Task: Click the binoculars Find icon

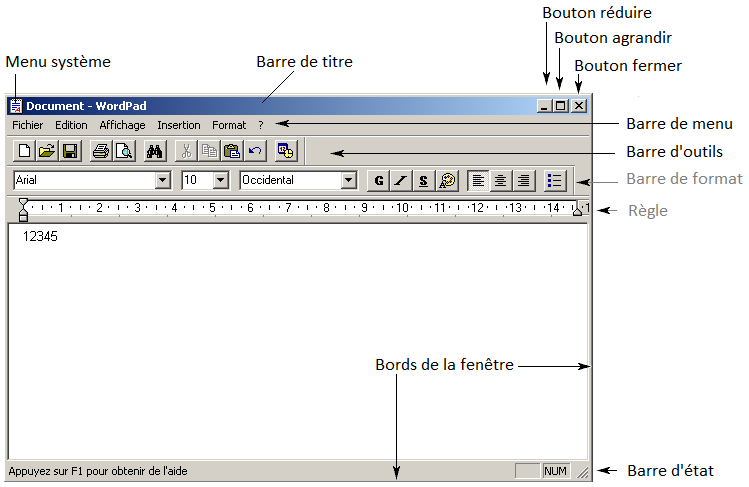Action: coord(155,151)
